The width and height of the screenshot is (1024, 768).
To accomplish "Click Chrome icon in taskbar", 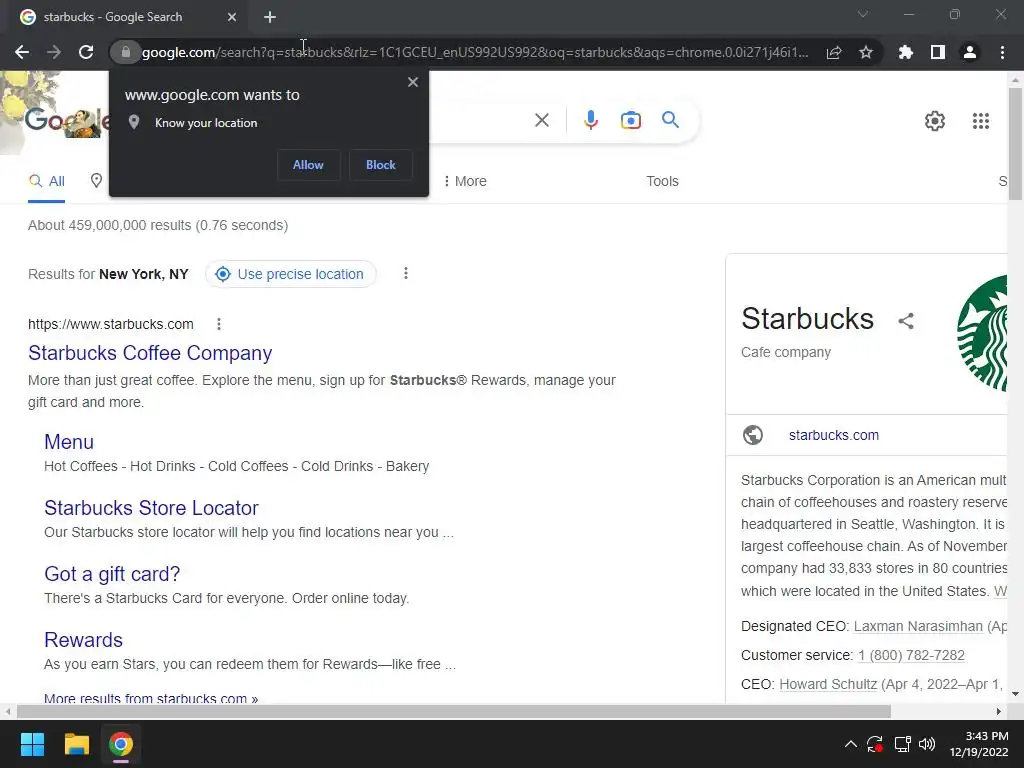I will (121, 744).
